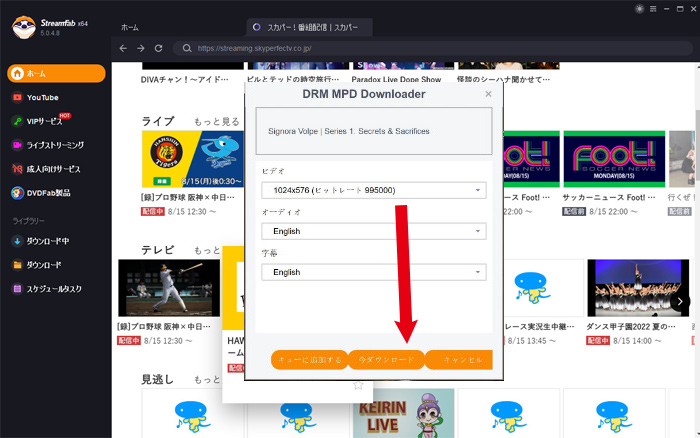Select ライブストリーミング in the sidebar
Image resolution: width=700 pixels, height=438 pixels.
(56, 145)
